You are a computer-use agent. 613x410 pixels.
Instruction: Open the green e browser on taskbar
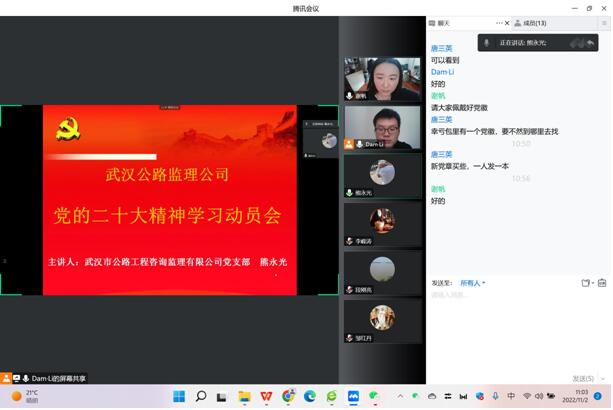point(332,397)
